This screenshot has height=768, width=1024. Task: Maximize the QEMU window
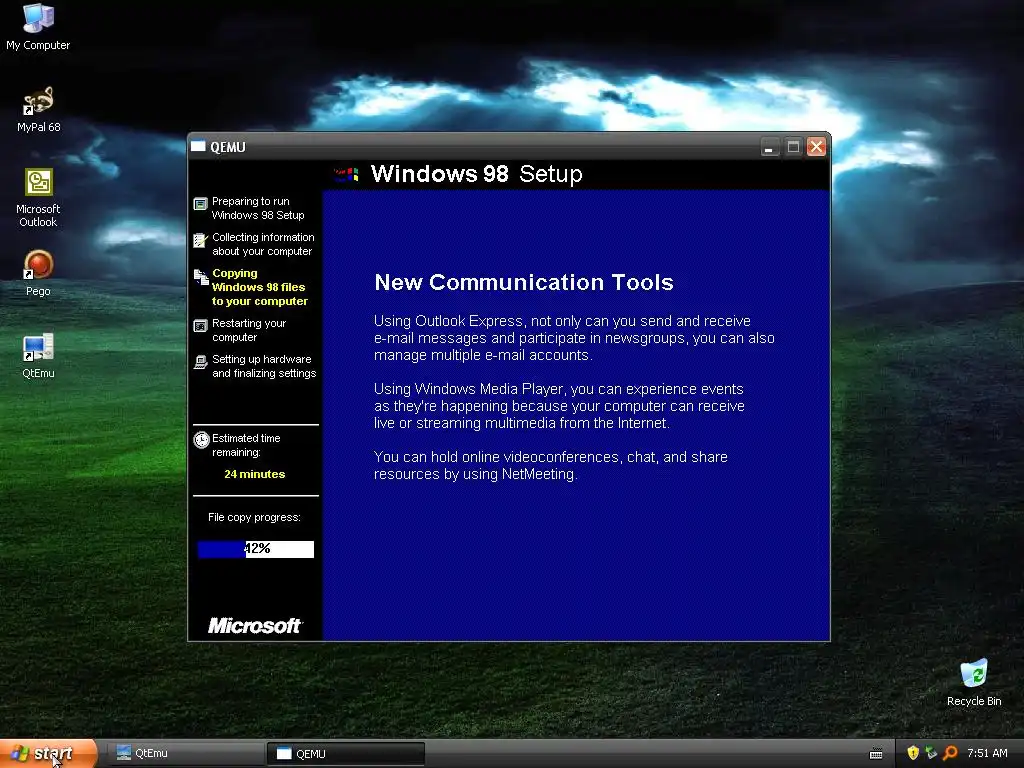(x=793, y=147)
